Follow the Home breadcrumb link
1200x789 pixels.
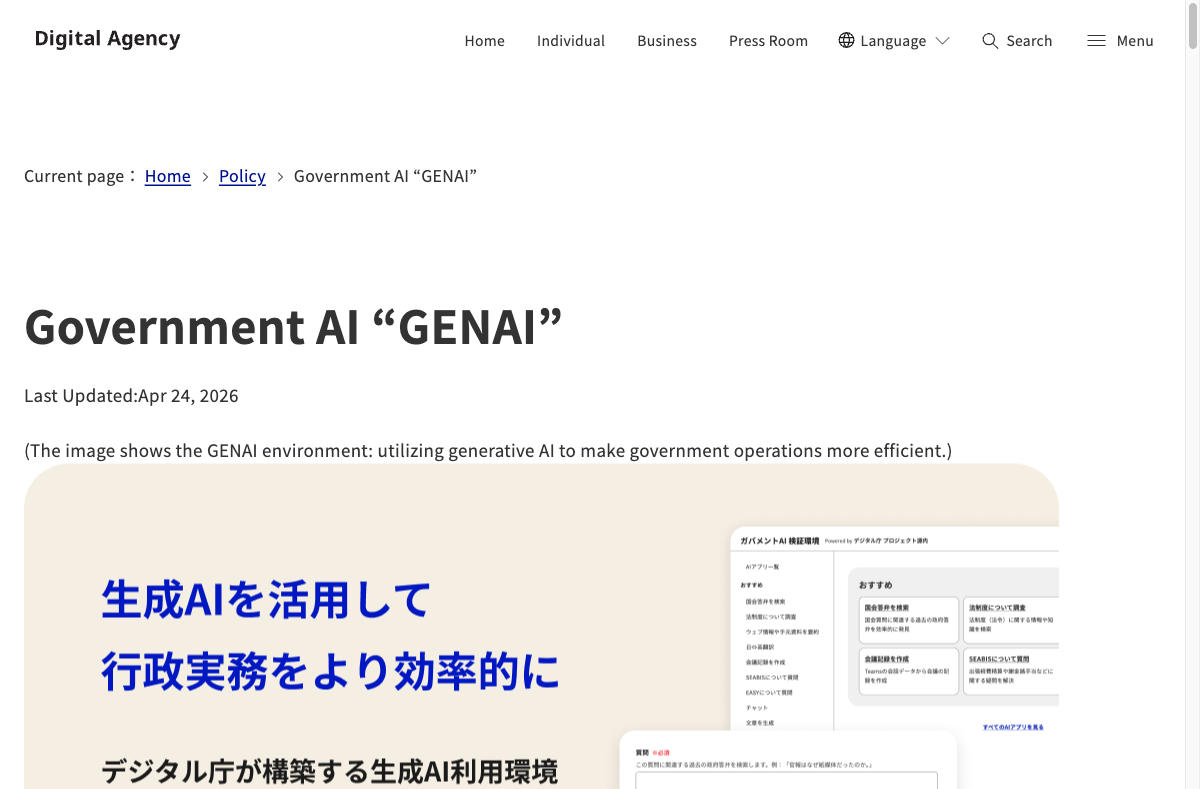[x=168, y=176]
